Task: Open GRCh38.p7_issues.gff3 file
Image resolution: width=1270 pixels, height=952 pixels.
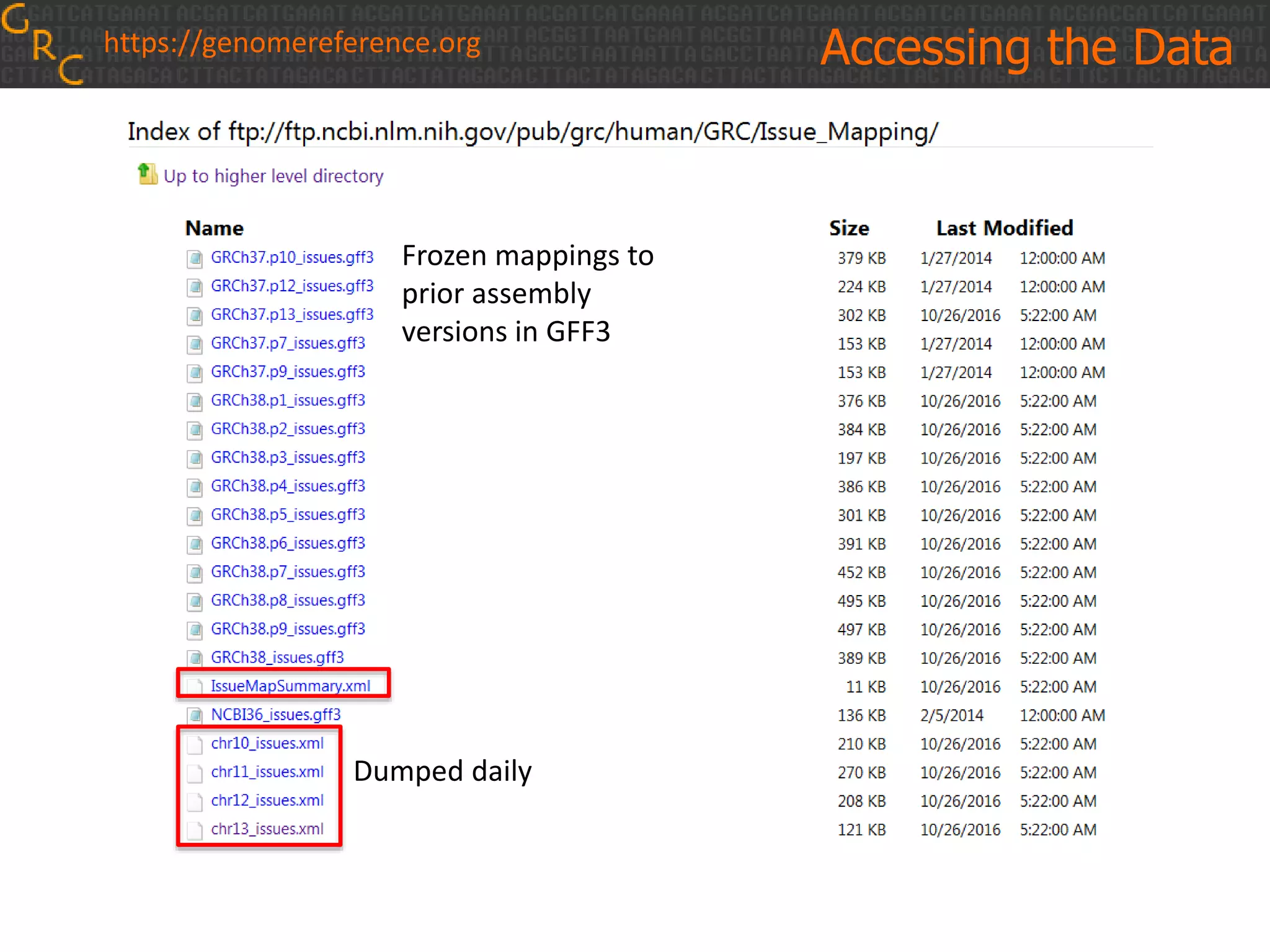Action: (288, 571)
